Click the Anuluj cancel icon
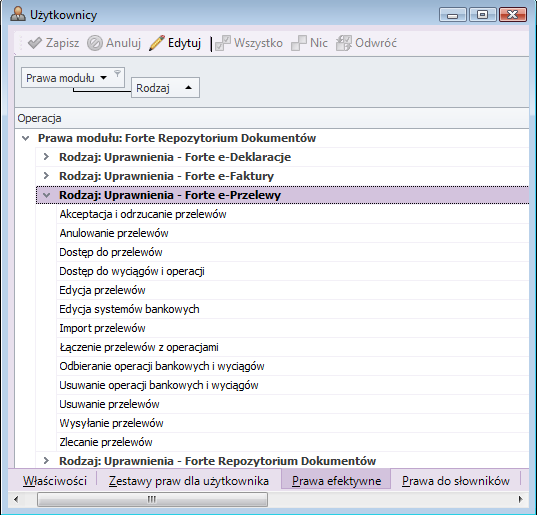The height and width of the screenshot is (515, 537). pos(95,43)
